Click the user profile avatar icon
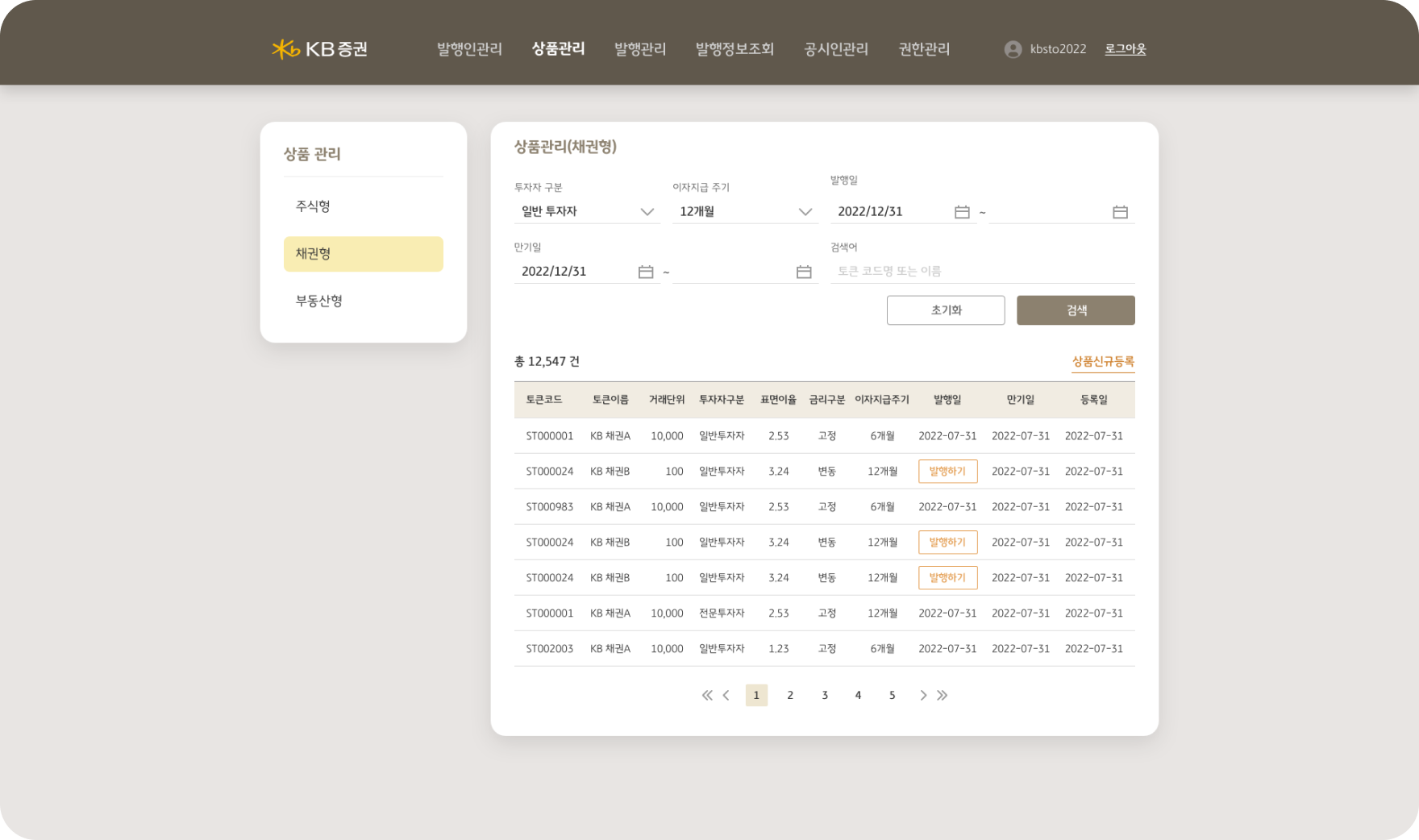The image size is (1419, 840). point(1013,49)
